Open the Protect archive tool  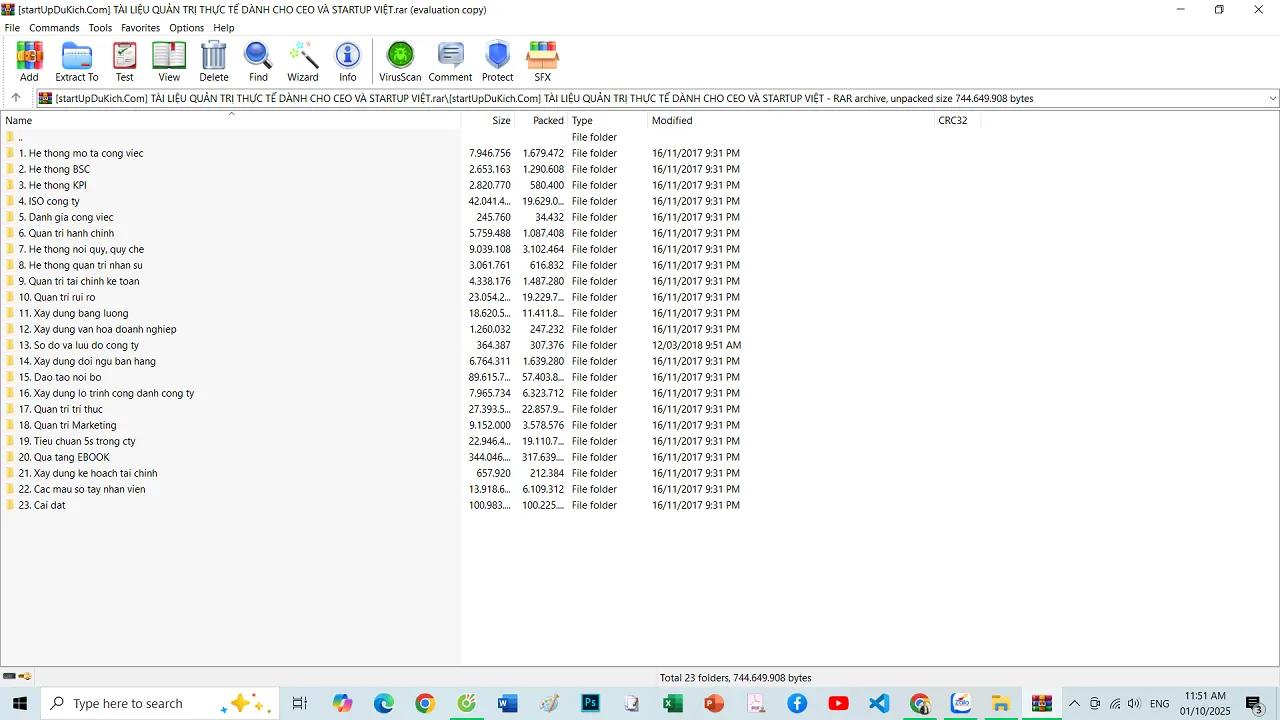(497, 61)
